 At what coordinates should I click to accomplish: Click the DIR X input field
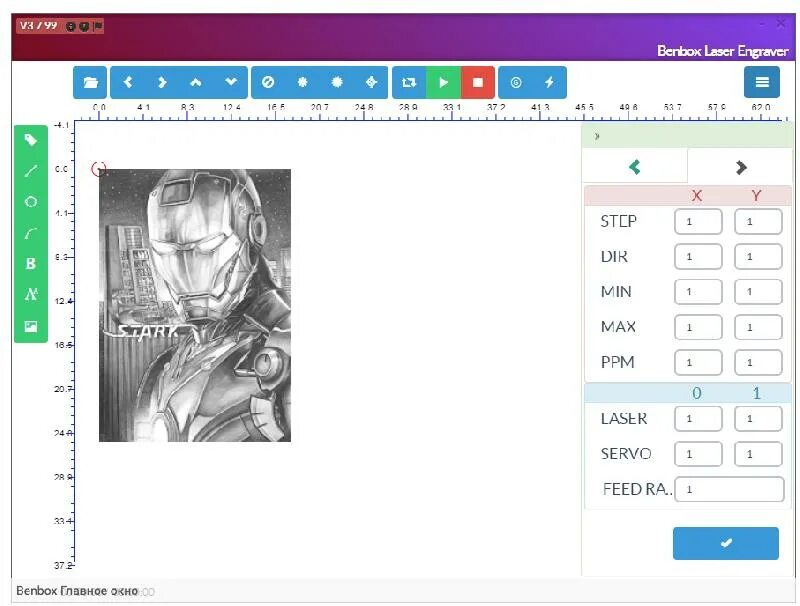[x=698, y=257]
